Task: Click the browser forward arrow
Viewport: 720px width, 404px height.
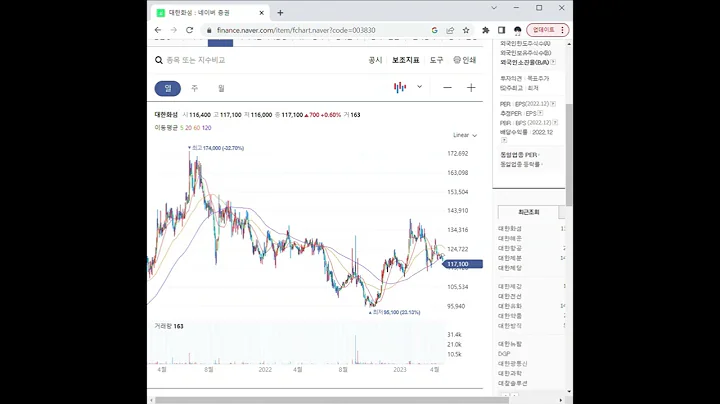Action: 174,30
